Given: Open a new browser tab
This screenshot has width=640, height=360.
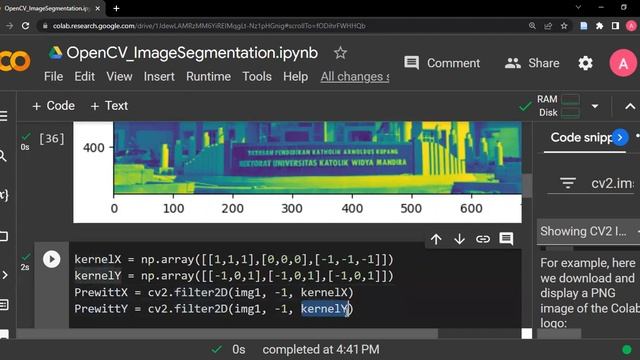Looking at the screenshot, I should (116, 8).
